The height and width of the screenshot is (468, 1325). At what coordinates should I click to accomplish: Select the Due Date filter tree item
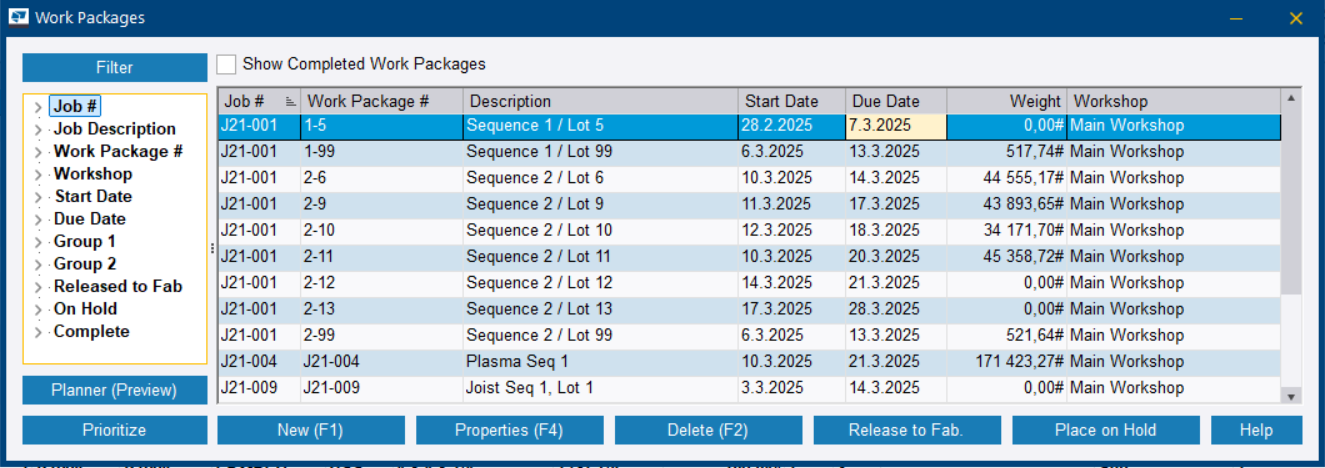tap(89, 219)
